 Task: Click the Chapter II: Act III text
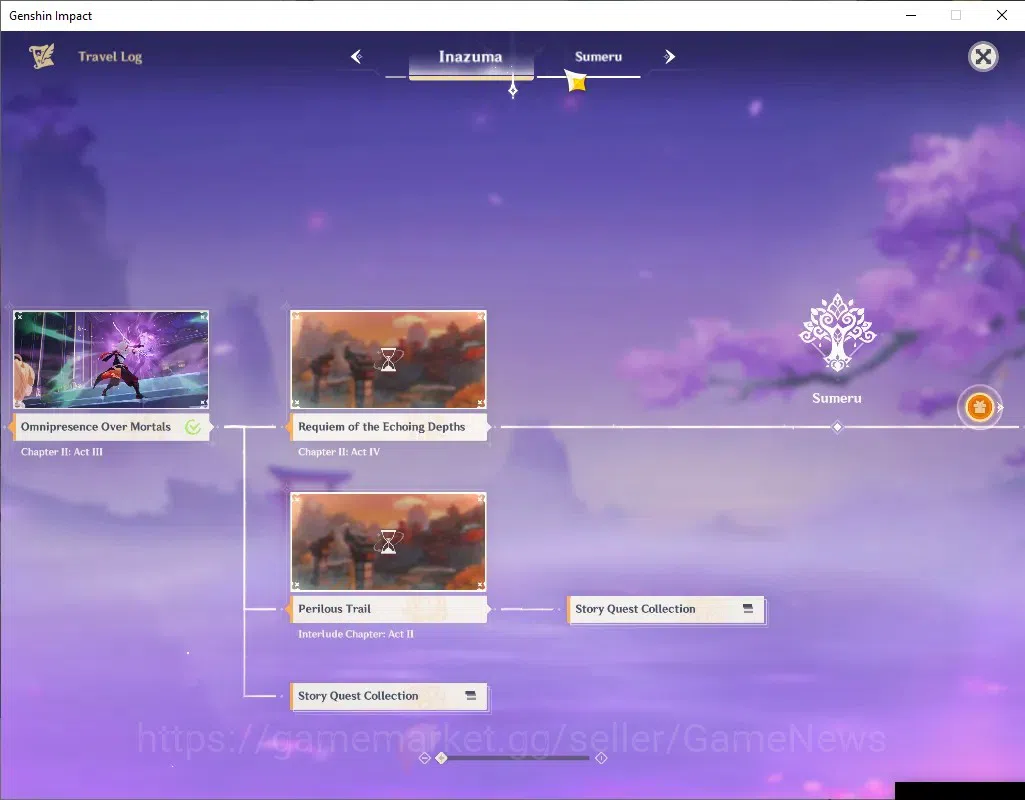(x=61, y=452)
